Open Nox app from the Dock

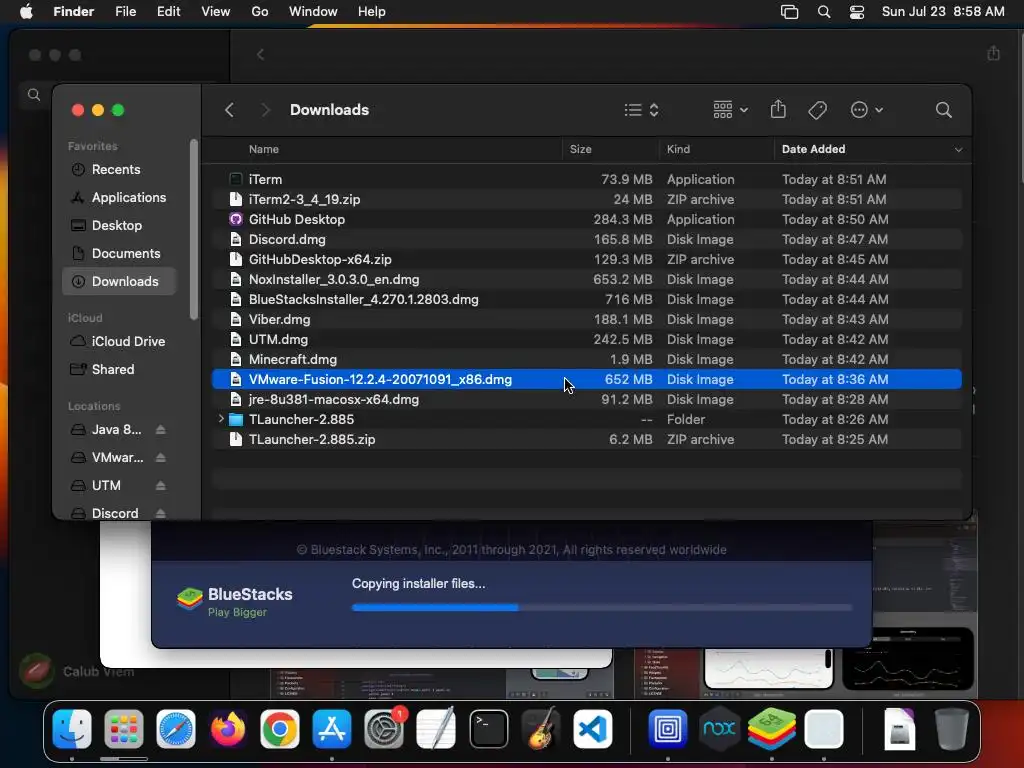pos(720,729)
